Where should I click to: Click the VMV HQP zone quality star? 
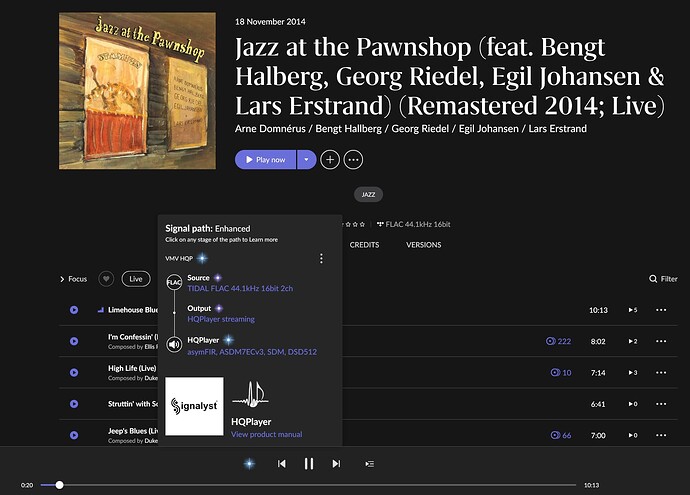tap(202, 258)
